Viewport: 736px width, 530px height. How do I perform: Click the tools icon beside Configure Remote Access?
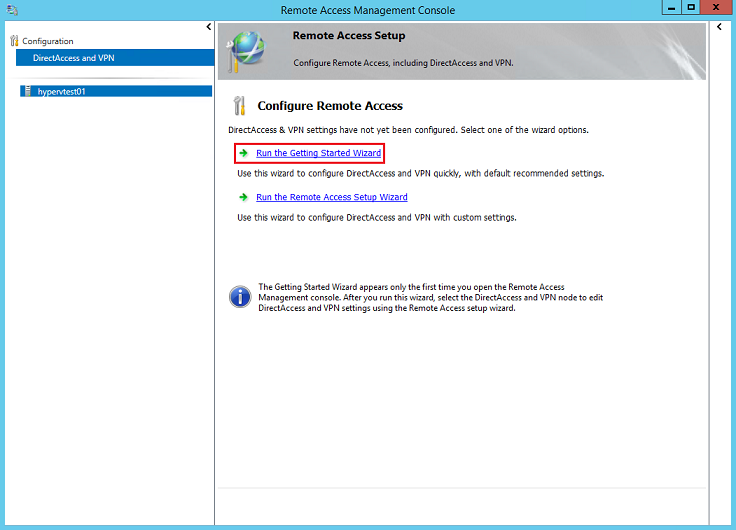pyautogui.click(x=239, y=106)
